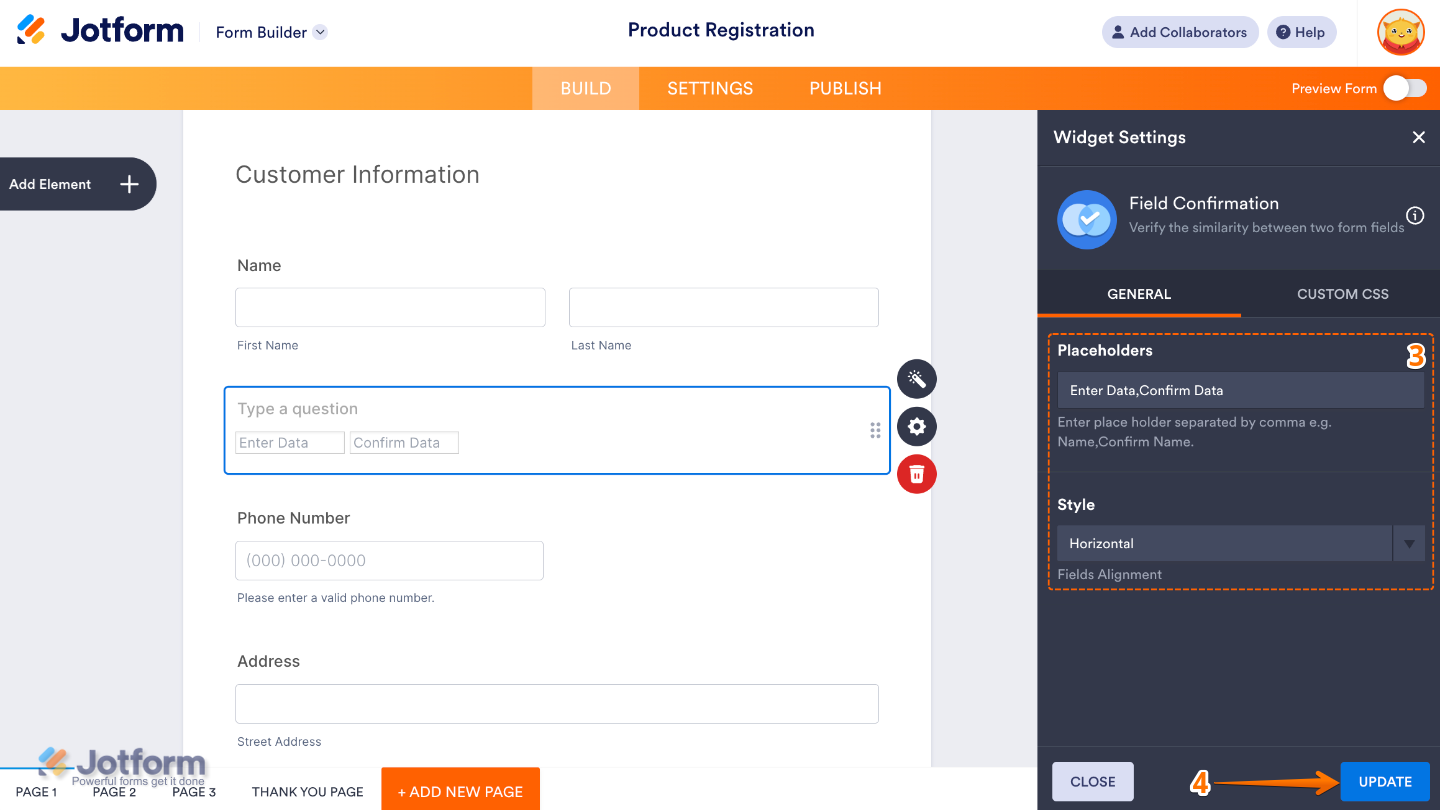Open the Fields Alignment style dropdown

1408,543
